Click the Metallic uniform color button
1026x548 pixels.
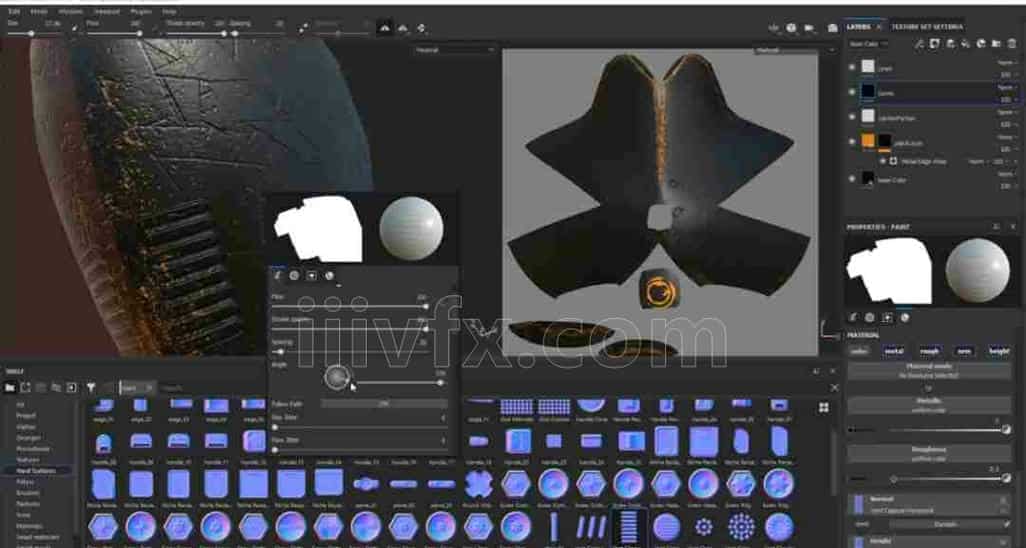click(x=929, y=405)
